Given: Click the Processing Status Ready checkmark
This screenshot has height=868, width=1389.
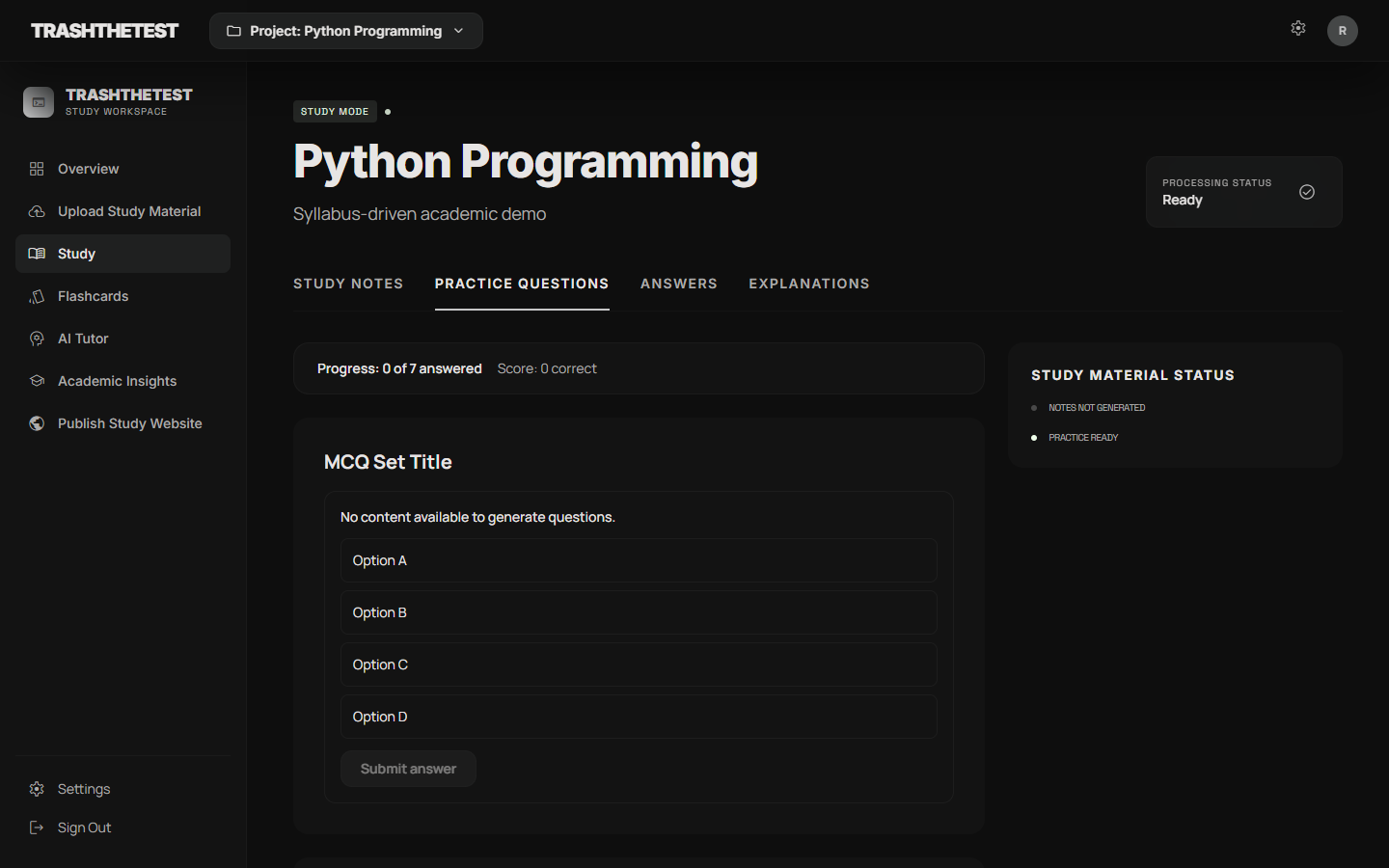Looking at the screenshot, I should (1307, 192).
